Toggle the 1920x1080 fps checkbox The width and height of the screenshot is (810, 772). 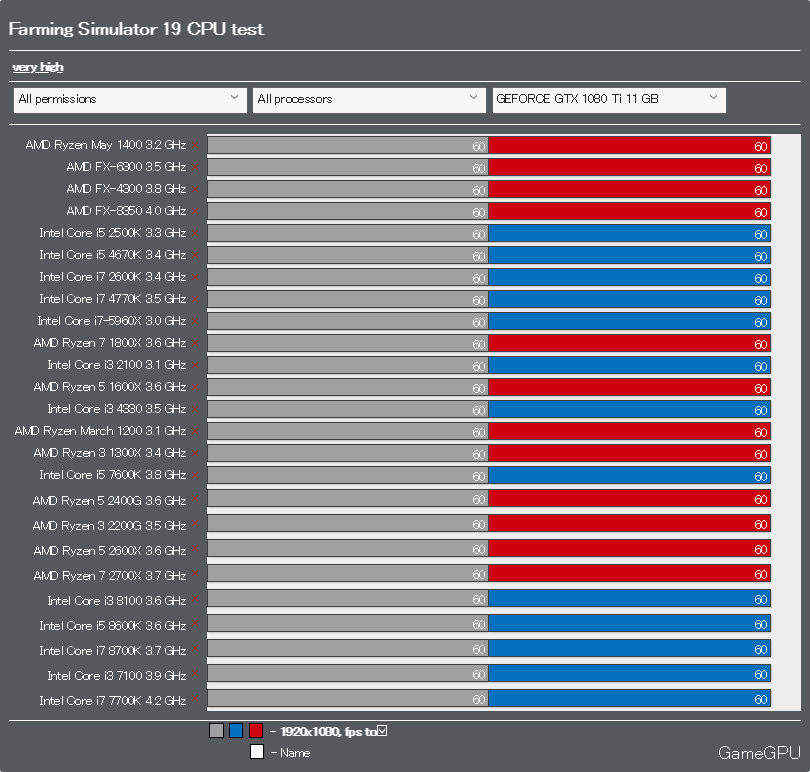(x=382, y=731)
